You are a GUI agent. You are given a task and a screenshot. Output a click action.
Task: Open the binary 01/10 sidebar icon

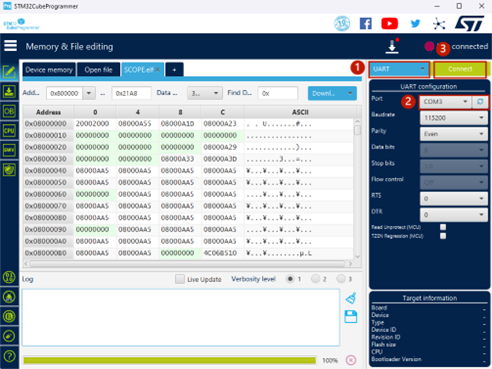9,277
